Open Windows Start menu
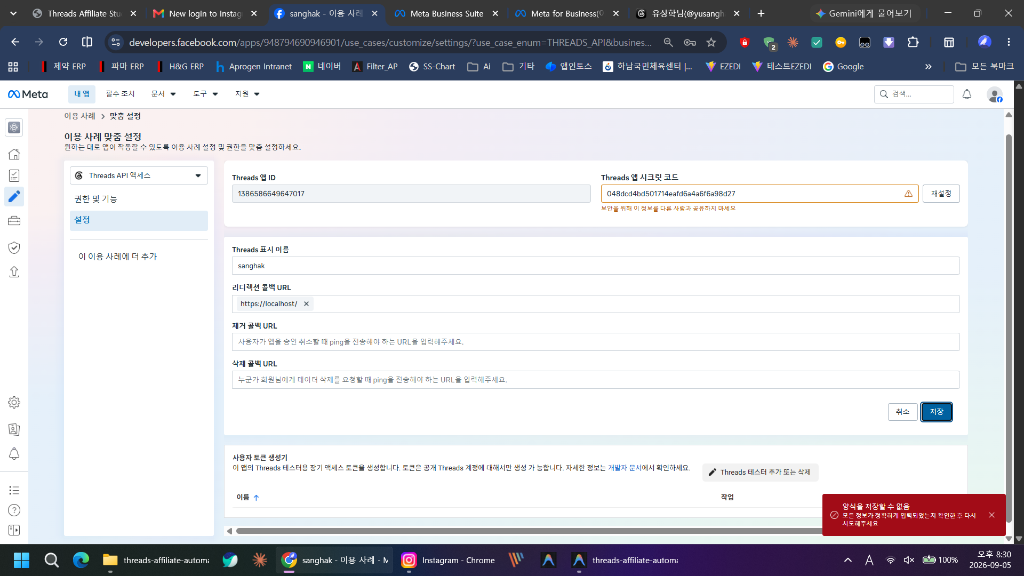 point(22,560)
